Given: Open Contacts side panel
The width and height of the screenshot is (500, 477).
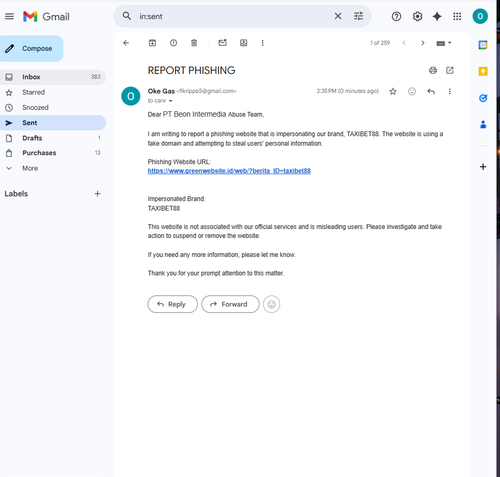Looking at the screenshot, I should (x=483, y=125).
